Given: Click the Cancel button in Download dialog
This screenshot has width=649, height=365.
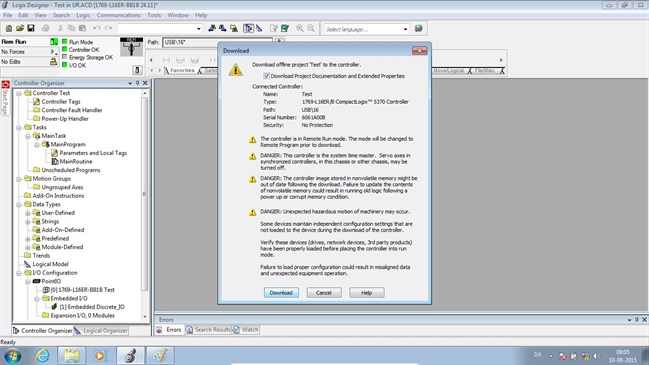Looking at the screenshot, I should (324, 293).
